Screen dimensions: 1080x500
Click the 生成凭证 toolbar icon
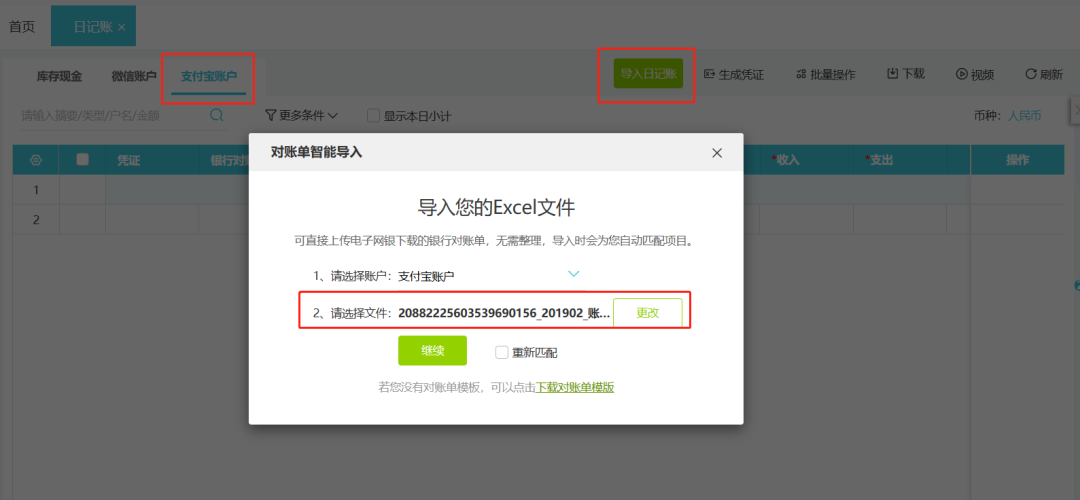click(x=709, y=74)
